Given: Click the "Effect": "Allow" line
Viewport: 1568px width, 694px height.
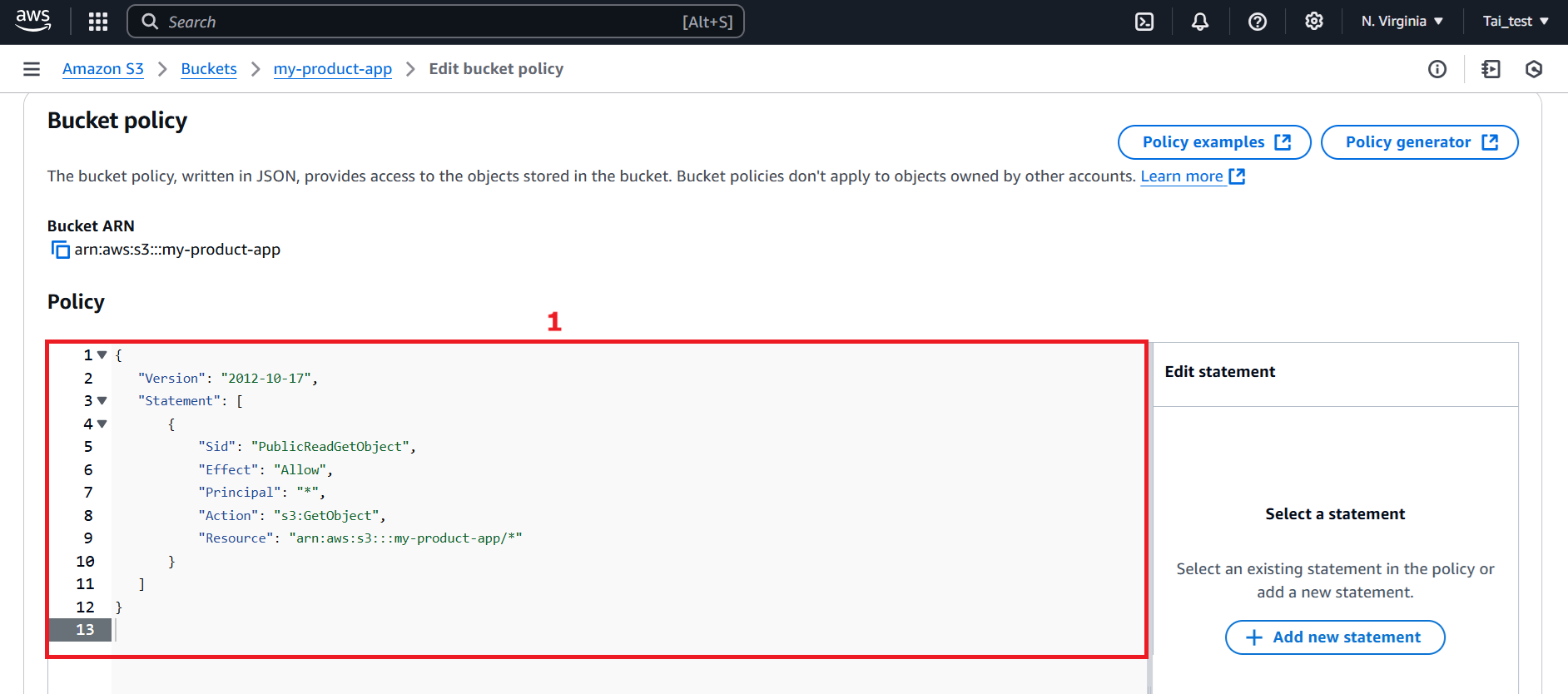Looking at the screenshot, I should (265, 470).
